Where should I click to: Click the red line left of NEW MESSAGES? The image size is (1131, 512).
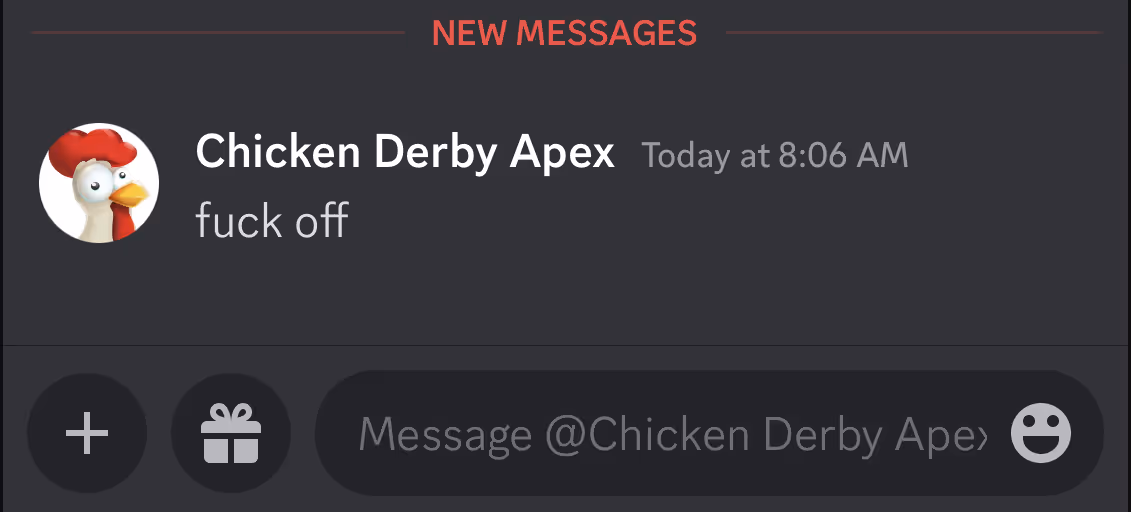(218, 32)
